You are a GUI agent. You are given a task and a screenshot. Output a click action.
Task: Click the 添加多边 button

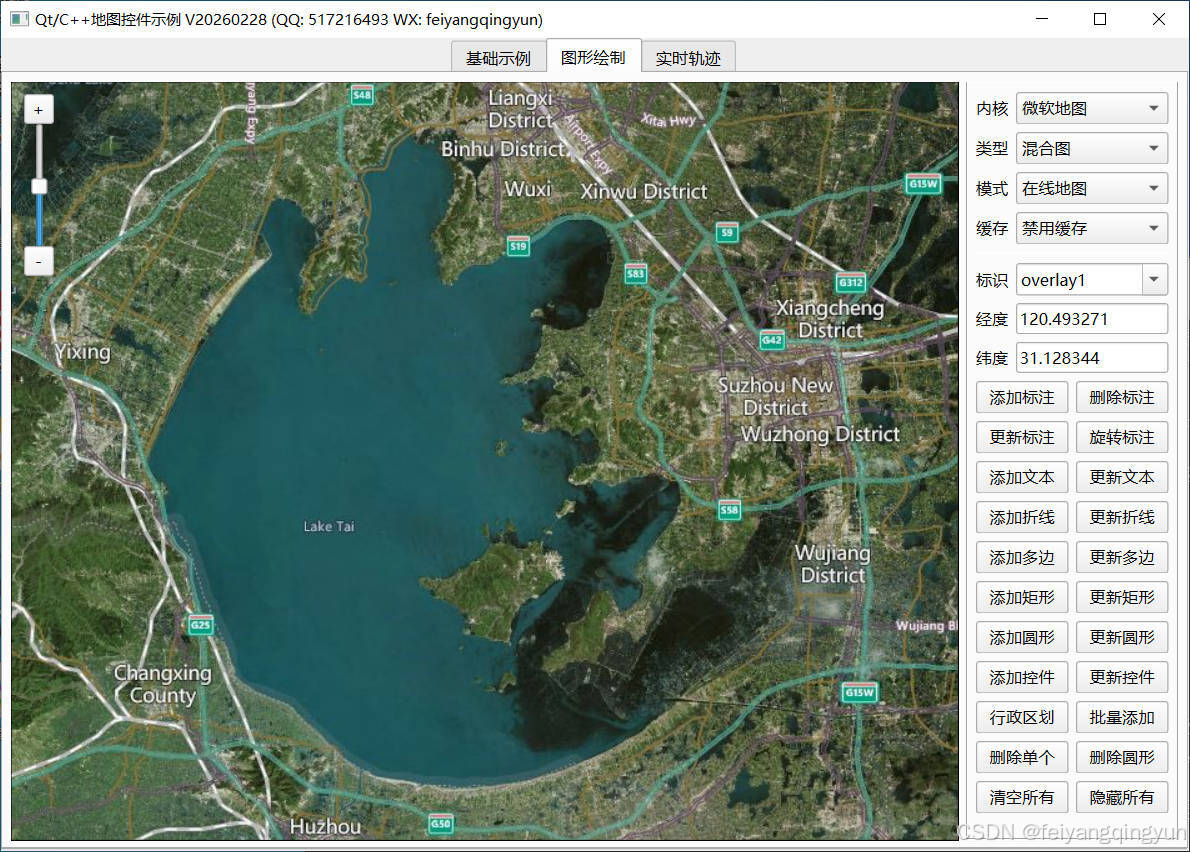coord(1022,558)
